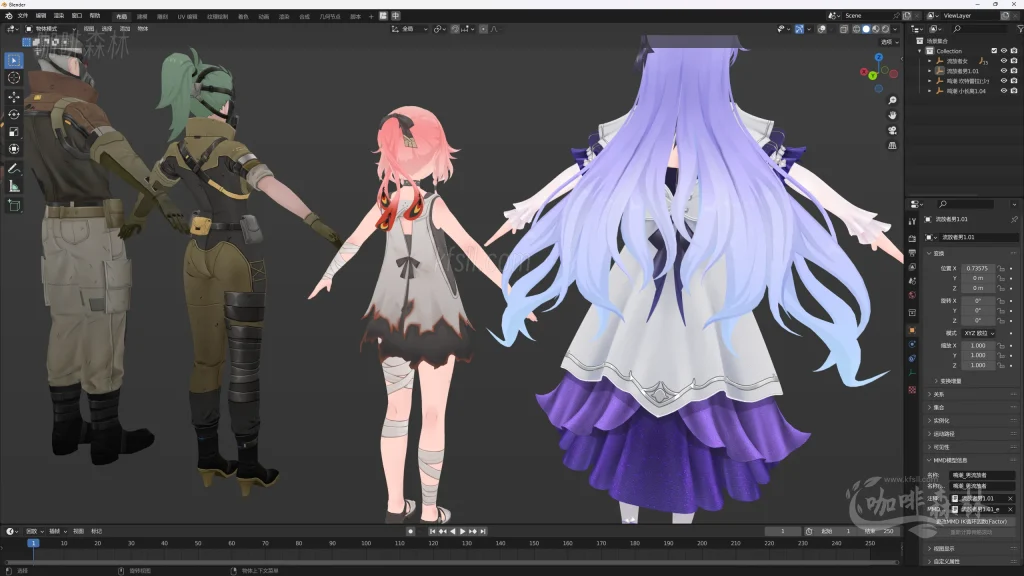Open the viewport 添加 (Add) menu
The height and width of the screenshot is (576, 1024).
coord(125,29)
